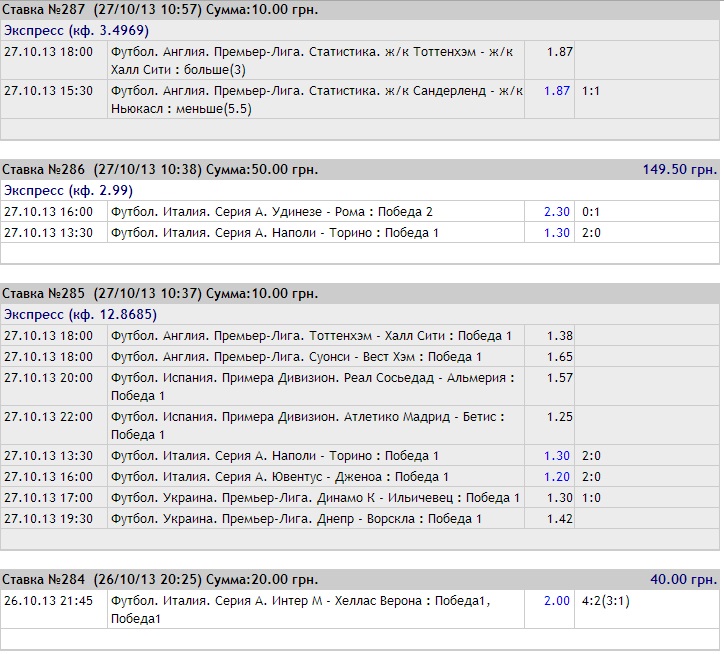The width and height of the screenshot is (724, 654).
Task: Select the Тоттенхэм - Халл Сити больше(3) row
Action: click(315, 61)
